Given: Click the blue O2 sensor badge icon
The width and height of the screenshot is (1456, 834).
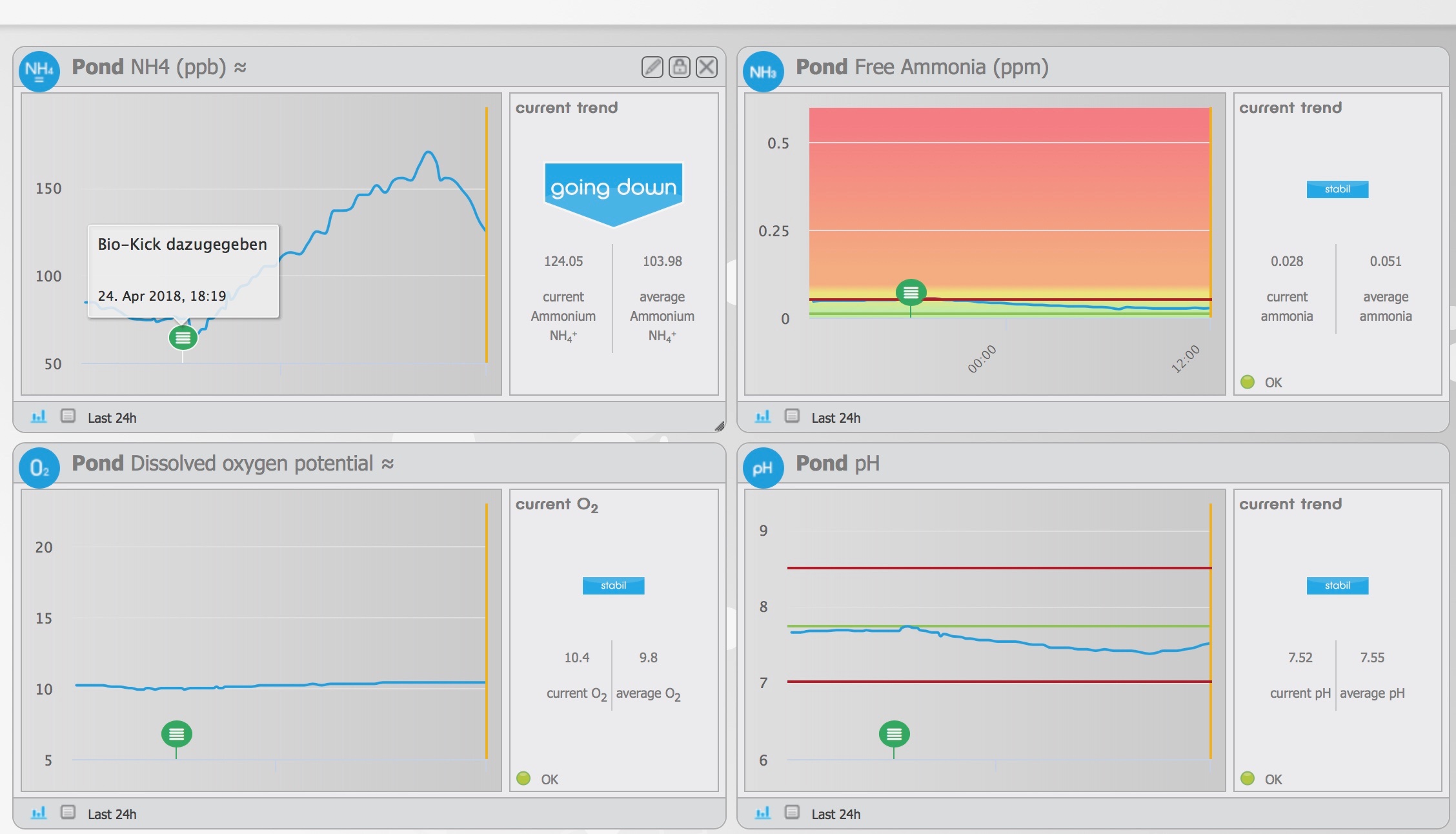Looking at the screenshot, I should click(x=39, y=467).
